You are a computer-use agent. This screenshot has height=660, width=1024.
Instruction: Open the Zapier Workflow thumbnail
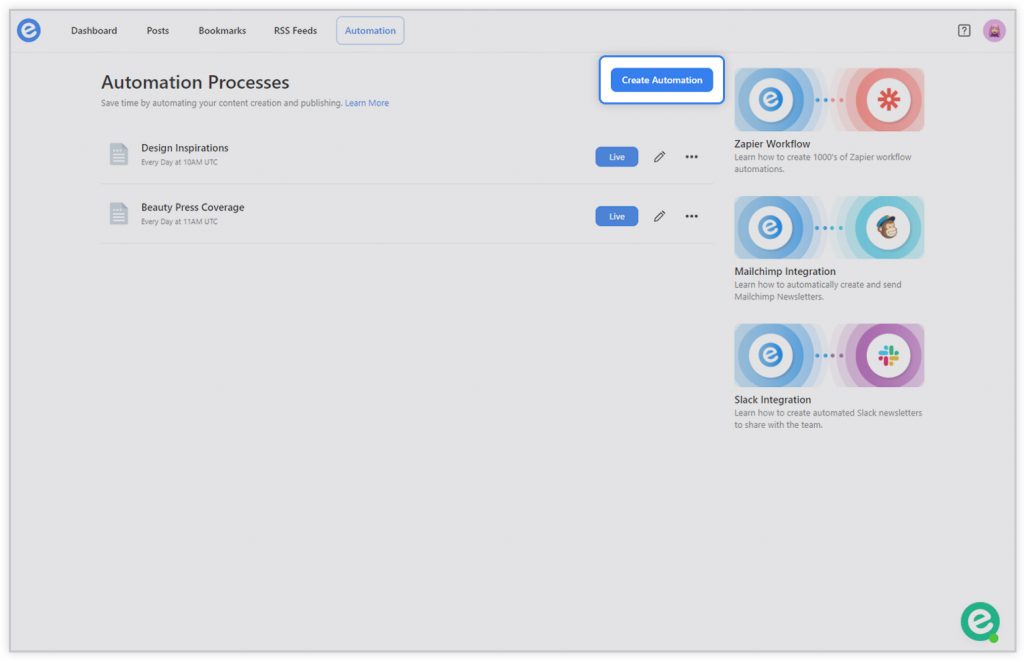point(829,100)
